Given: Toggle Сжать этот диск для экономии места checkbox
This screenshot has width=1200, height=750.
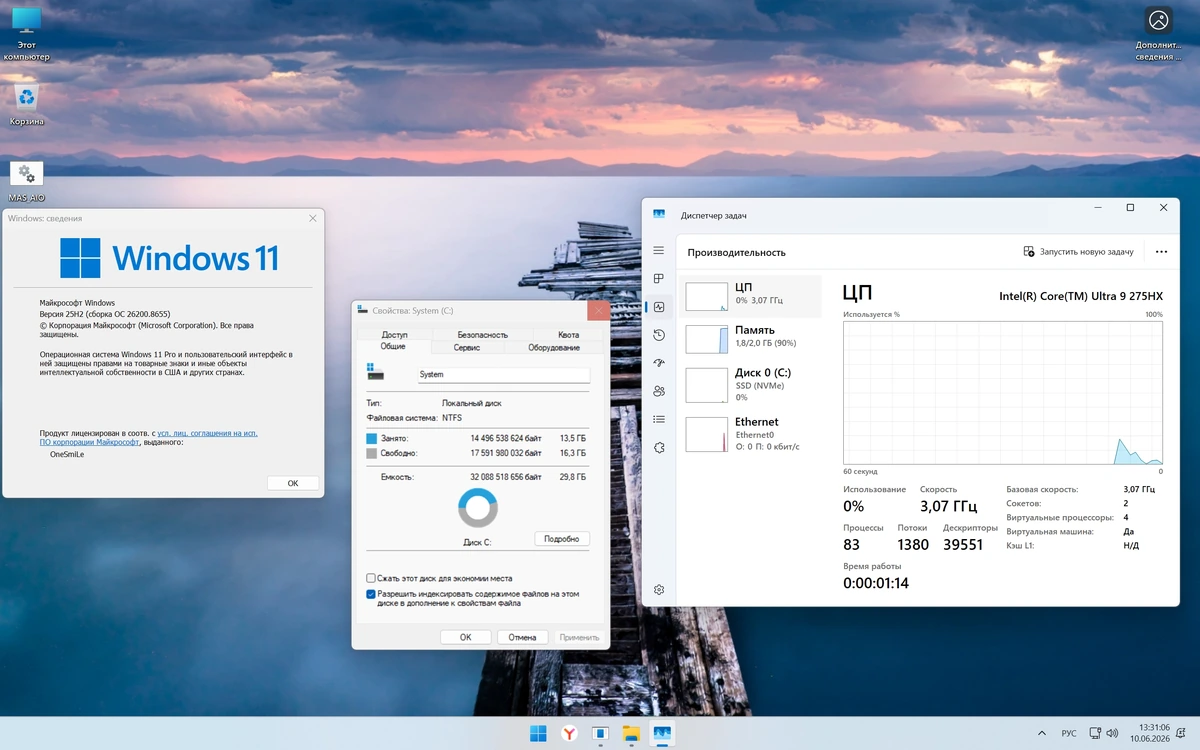Looking at the screenshot, I should 371,578.
